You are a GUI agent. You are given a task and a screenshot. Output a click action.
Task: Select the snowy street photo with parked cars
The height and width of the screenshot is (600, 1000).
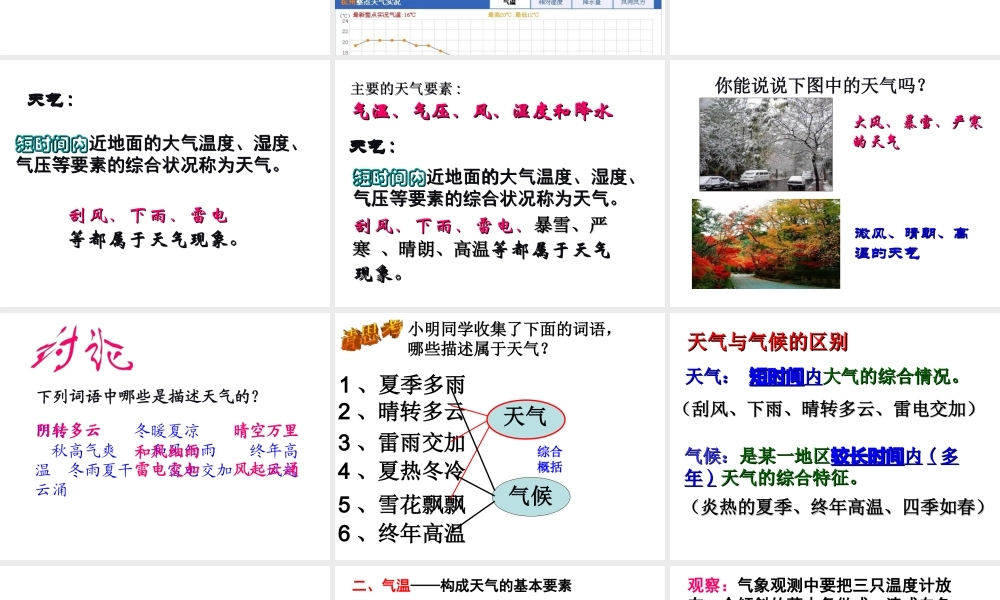click(766, 145)
